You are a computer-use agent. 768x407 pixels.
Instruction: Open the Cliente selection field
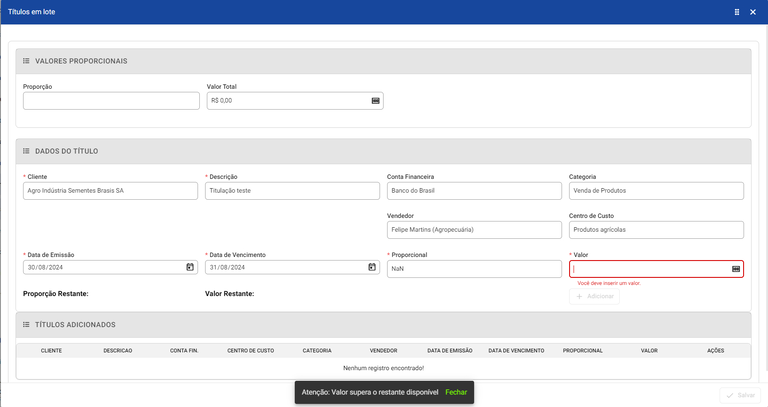point(110,191)
